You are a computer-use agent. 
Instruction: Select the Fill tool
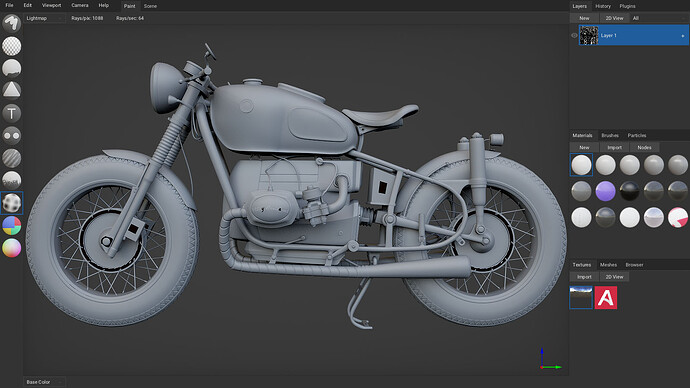click(x=11, y=69)
